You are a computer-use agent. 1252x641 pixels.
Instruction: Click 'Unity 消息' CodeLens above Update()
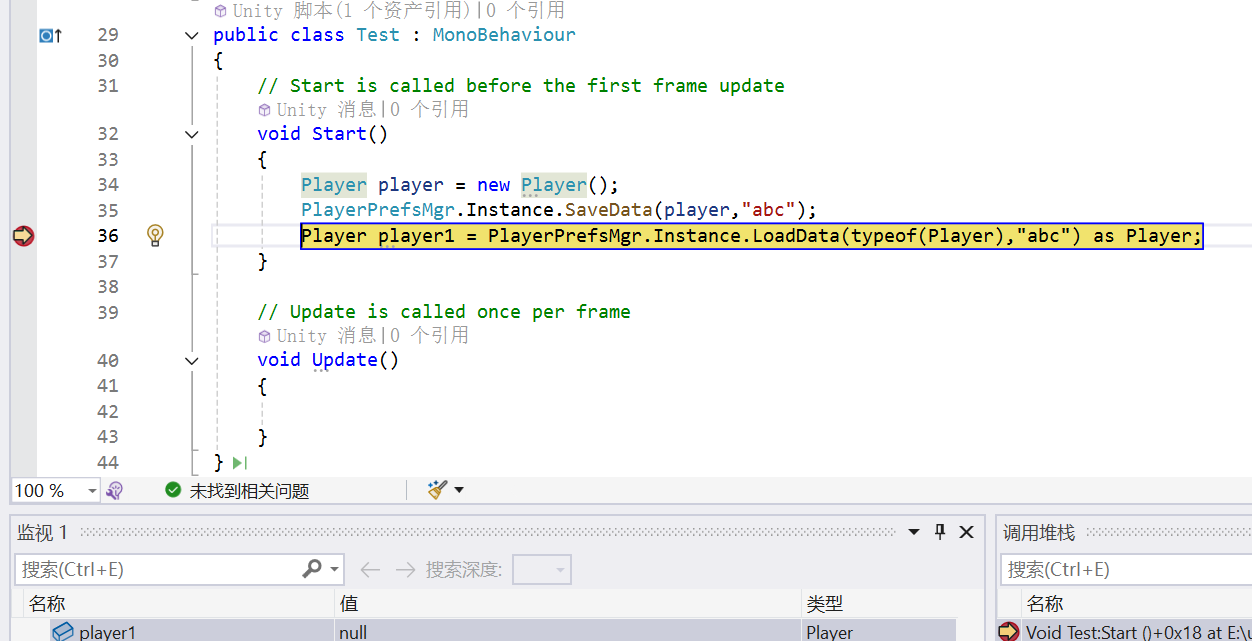[x=326, y=336]
